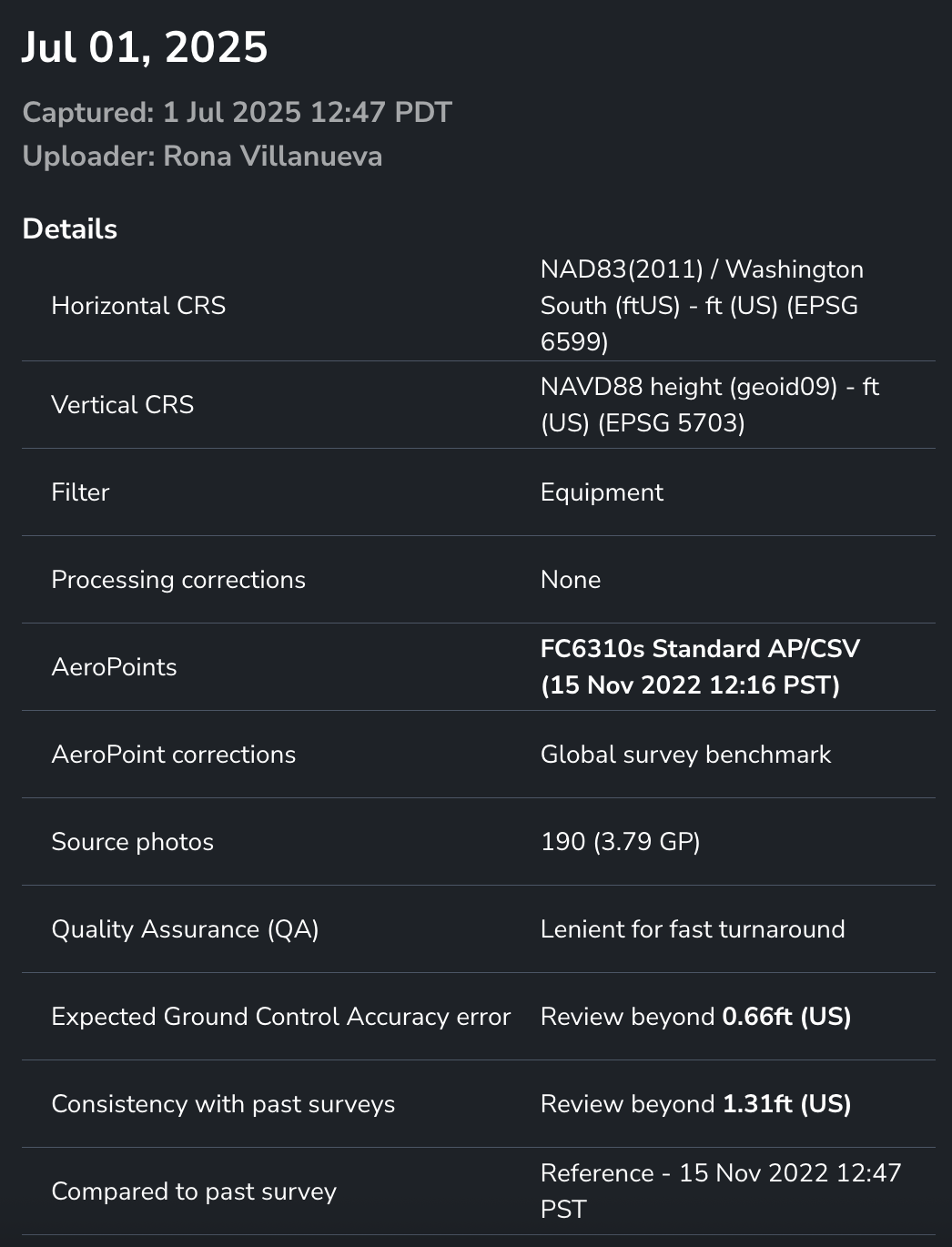Select the NAD83(2011) Washington South value
Viewport: 952px width, 1247px height.
(x=701, y=305)
